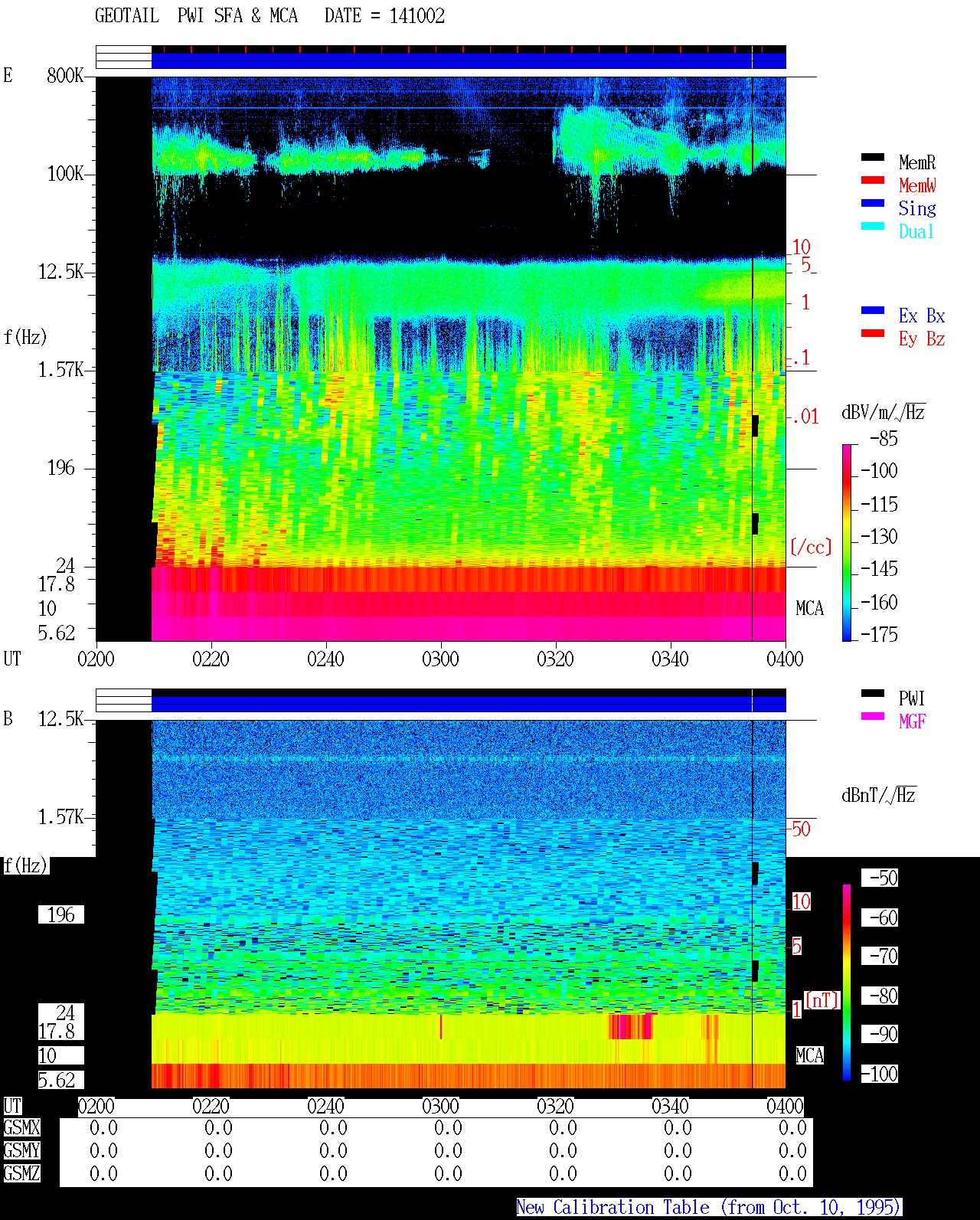Click the -115 color scale value
The width and height of the screenshot is (980, 1220).
click(879, 504)
